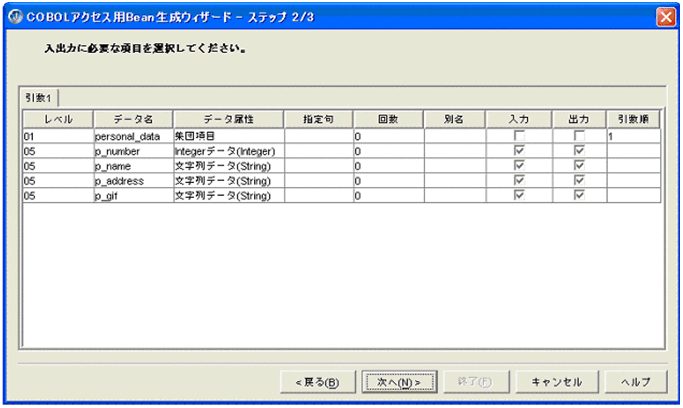Screen dimensions: 683x408
Task: Click the 入力 column header
Action: click(x=519, y=119)
